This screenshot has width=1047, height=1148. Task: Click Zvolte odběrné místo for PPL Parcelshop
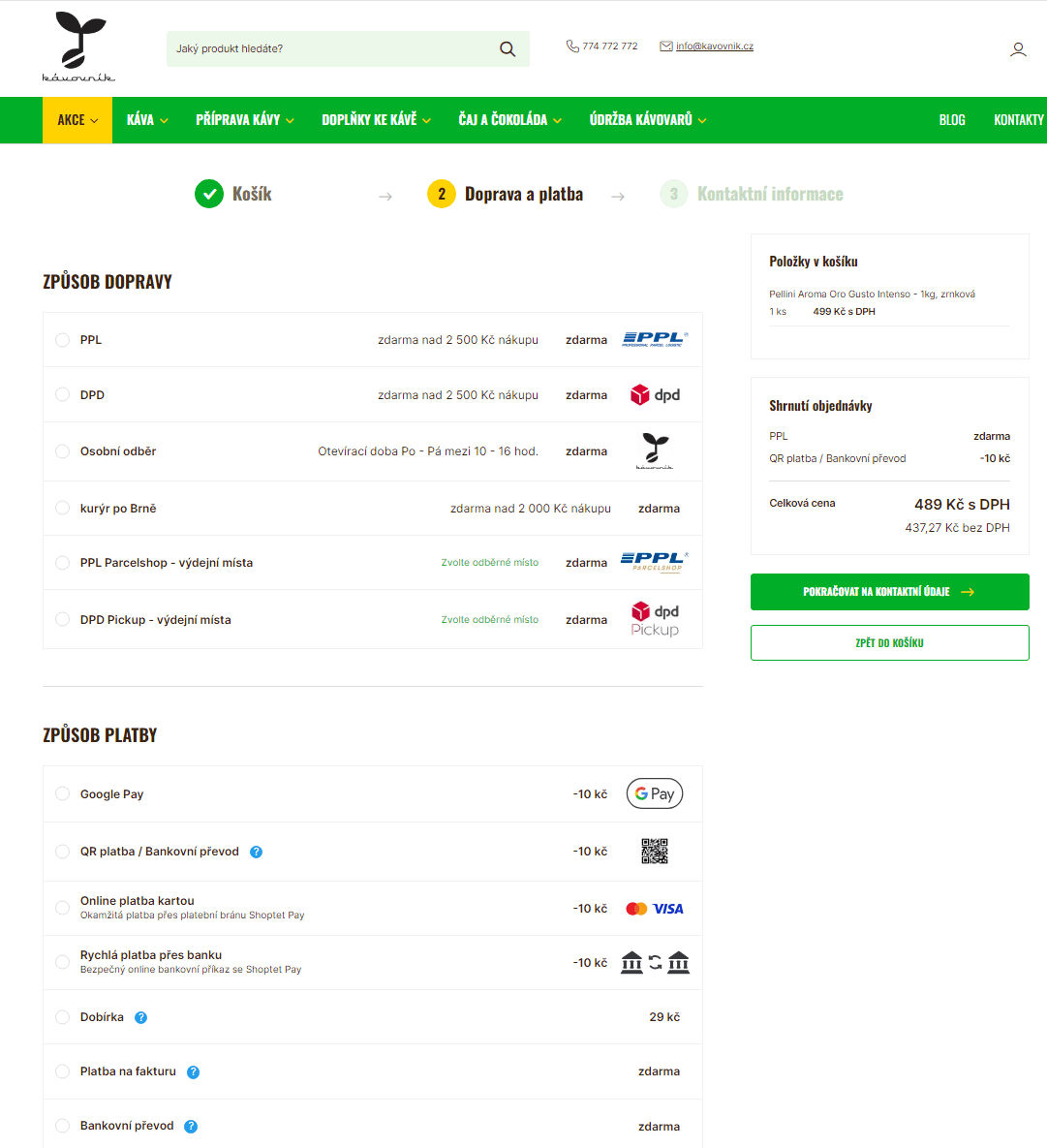tap(490, 562)
